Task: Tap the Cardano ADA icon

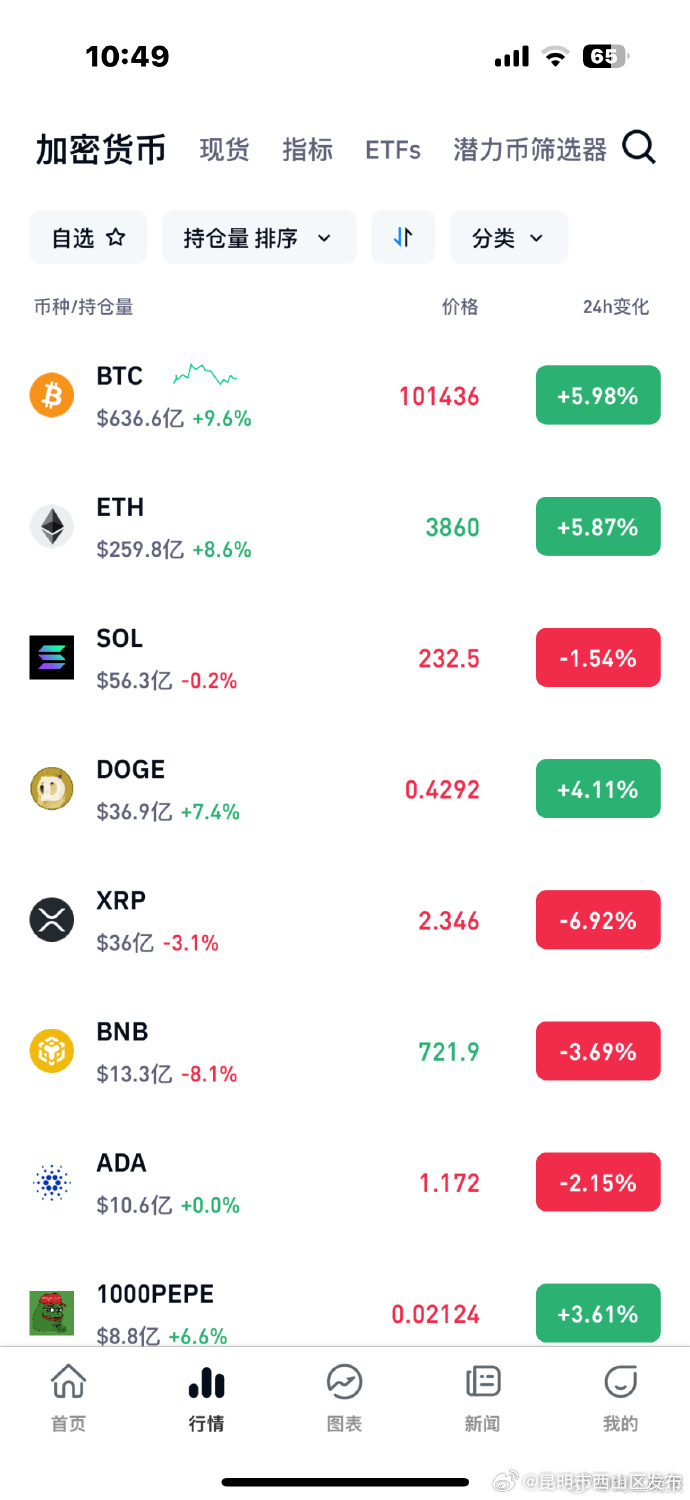Action: [x=52, y=1183]
